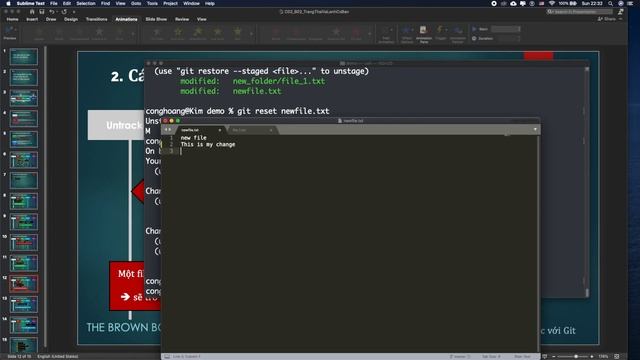Select slide 1 thumbnail in the slide panel
The width and height of the screenshot is (640, 360).
tap(24, 57)
